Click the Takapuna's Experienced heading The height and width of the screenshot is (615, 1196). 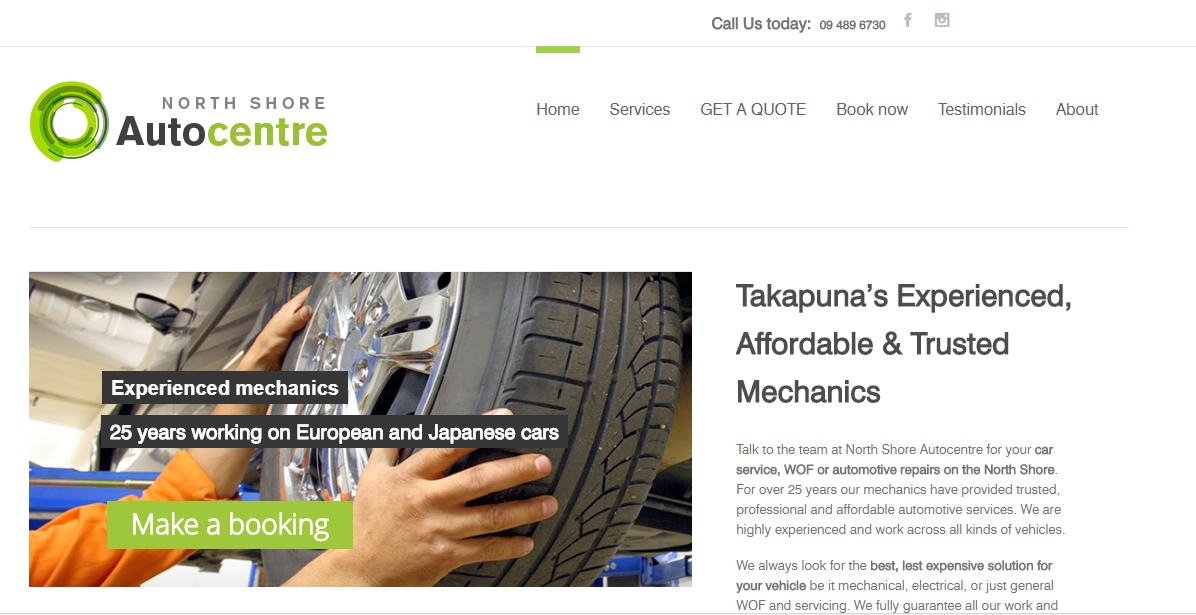(x=904, y=343)
